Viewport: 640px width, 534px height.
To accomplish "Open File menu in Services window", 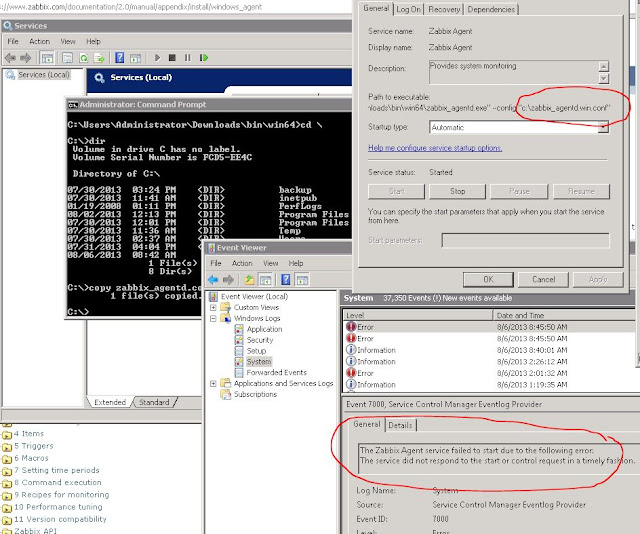I will [13, 41].
